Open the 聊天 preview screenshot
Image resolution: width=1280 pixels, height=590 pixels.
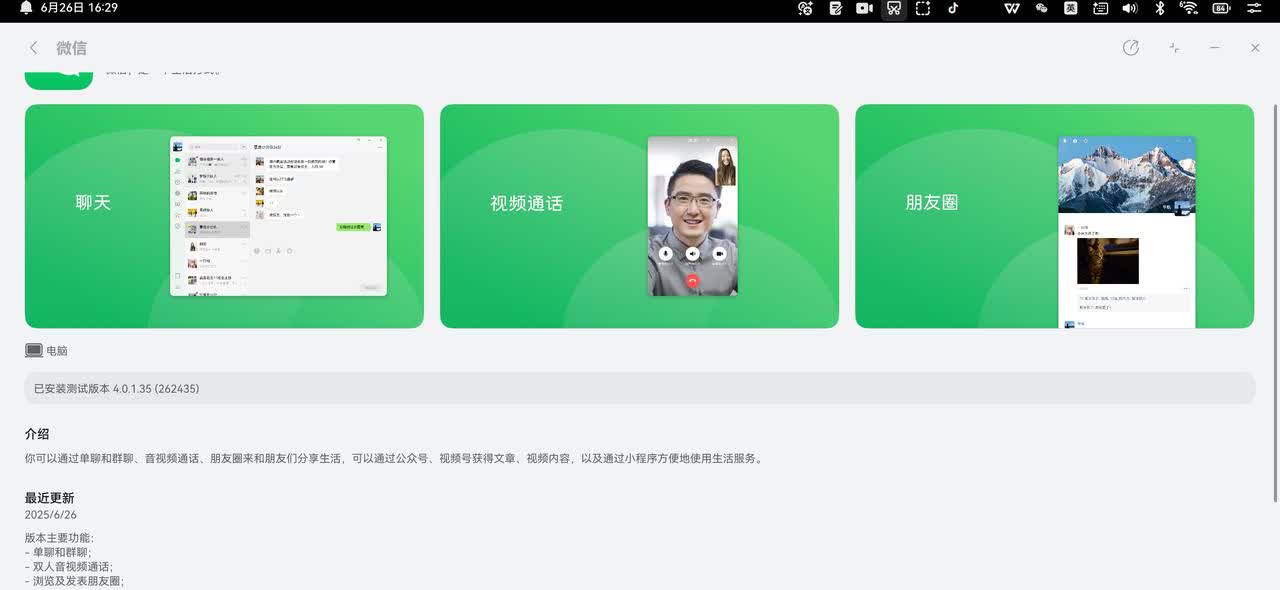point(224,216)
